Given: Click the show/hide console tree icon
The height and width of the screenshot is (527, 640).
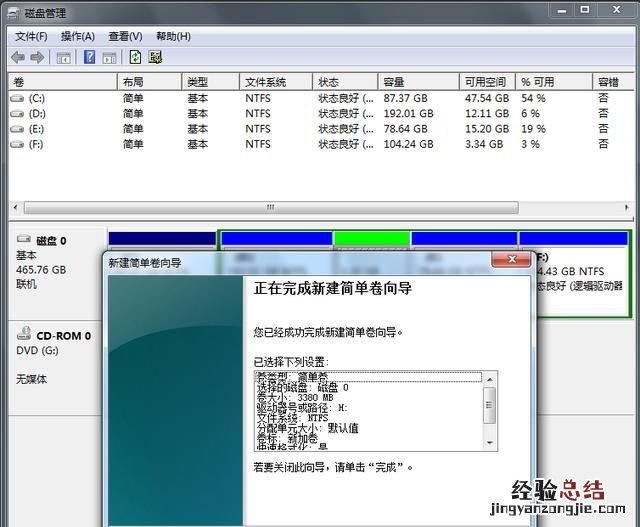Looking at the screenshot, I should coord(64,57).
